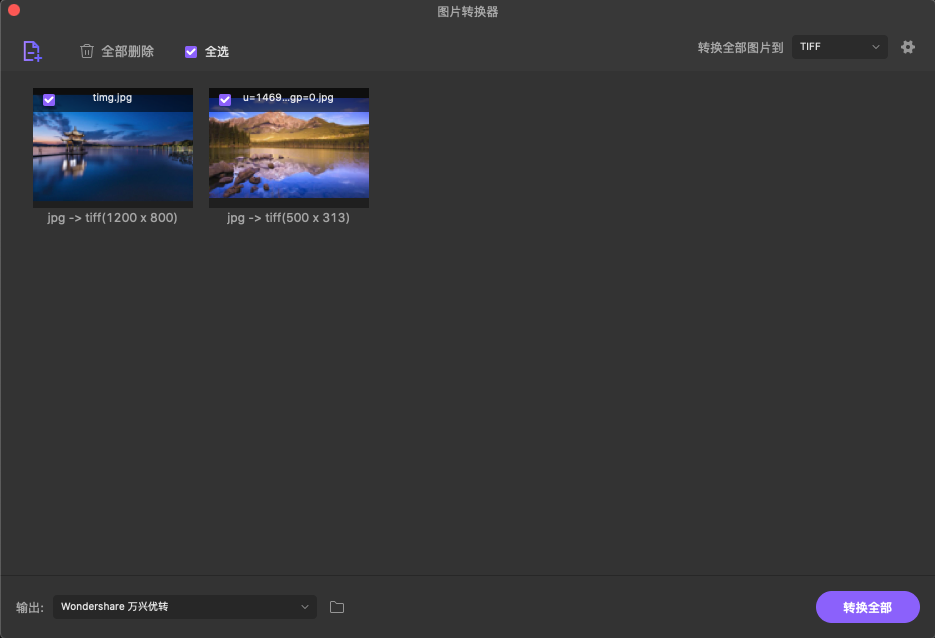Click the u=1469...gp=0.jpg file name label
Viewport: 935px width, 638px height.
pos(288,97)
